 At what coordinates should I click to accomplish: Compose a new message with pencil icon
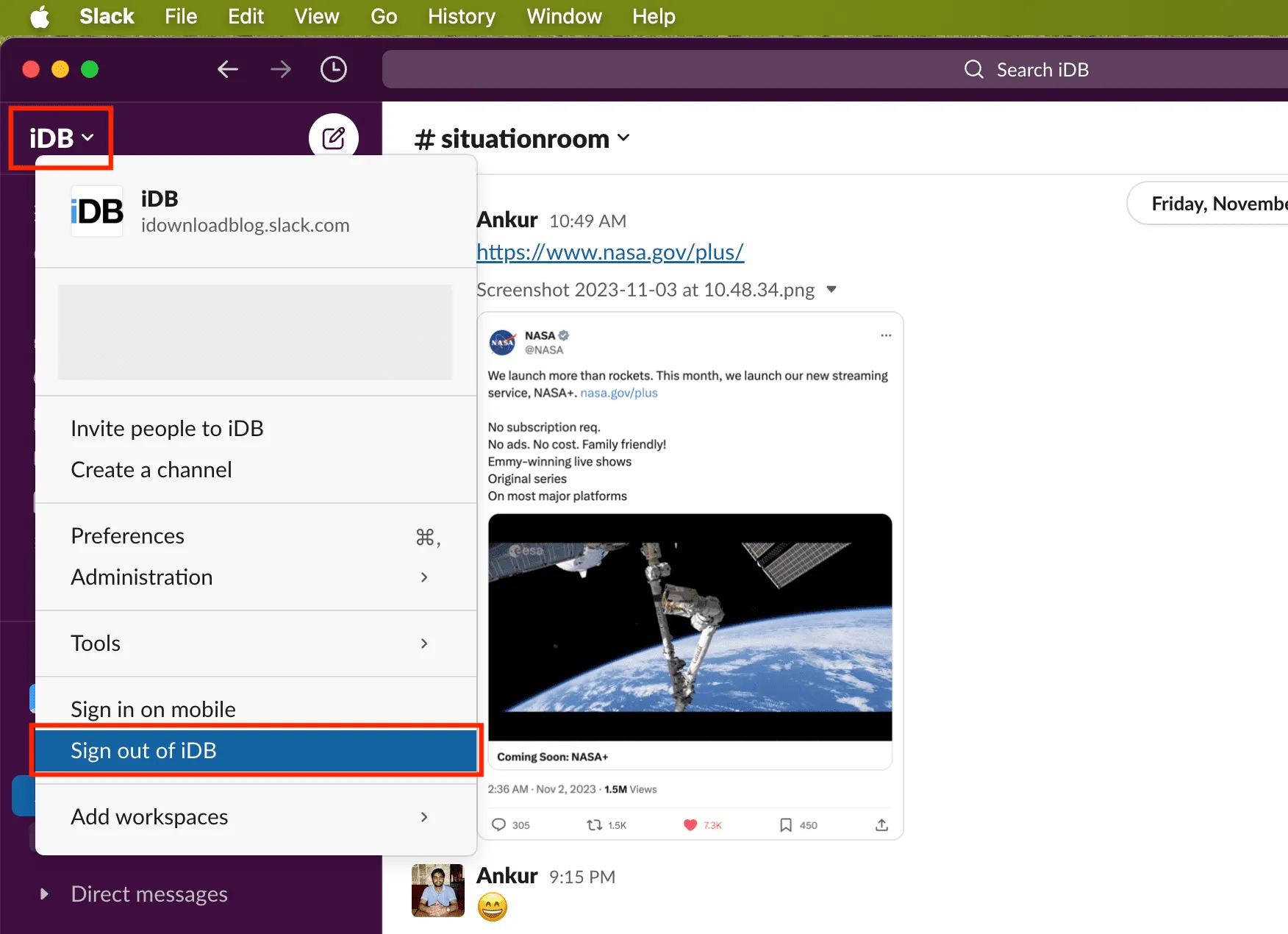(334, 138)
